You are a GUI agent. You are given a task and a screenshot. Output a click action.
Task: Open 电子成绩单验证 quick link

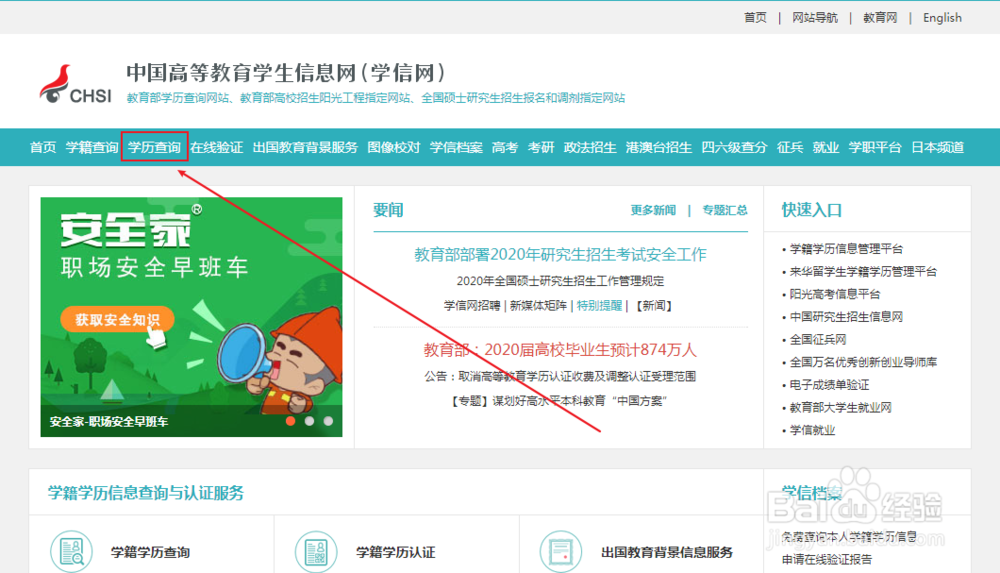tap(829, 385)
